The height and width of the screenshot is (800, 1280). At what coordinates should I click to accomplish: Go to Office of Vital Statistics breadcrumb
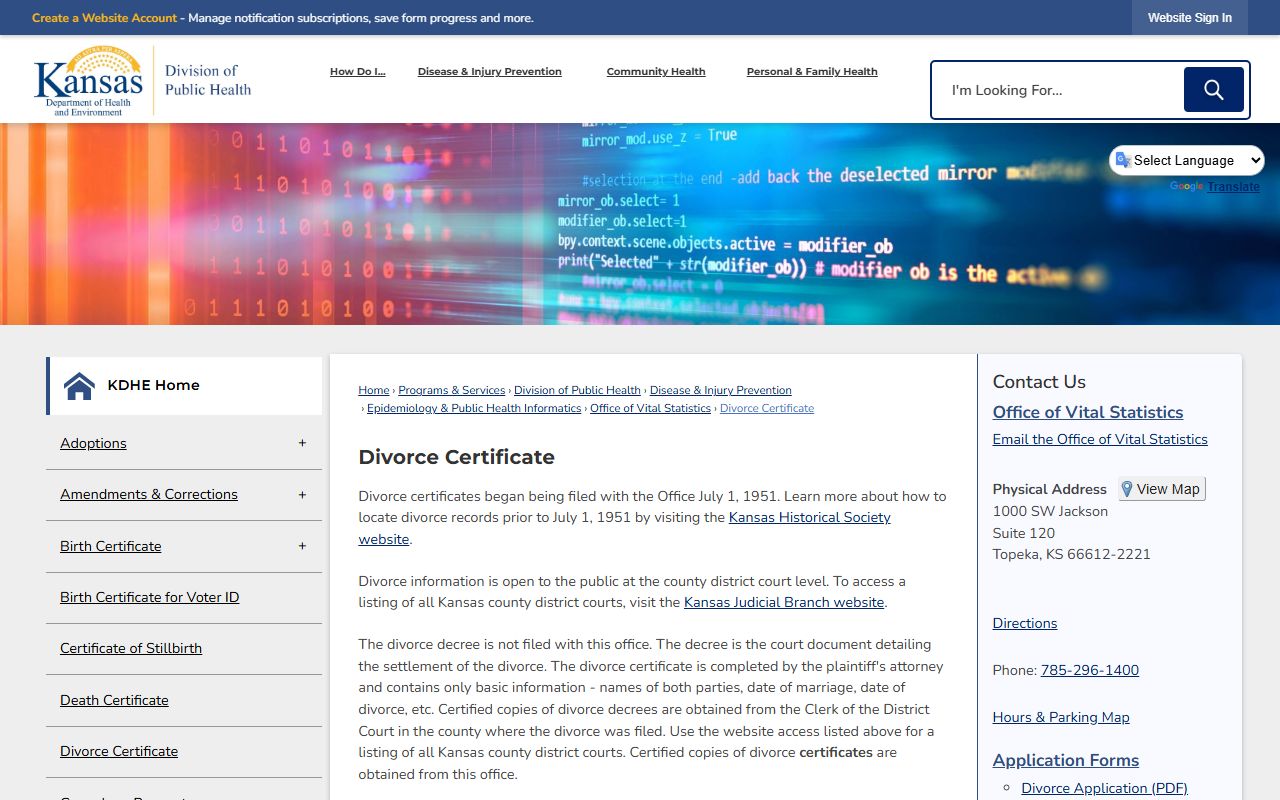pyautogui.click(x=650, y=408)
